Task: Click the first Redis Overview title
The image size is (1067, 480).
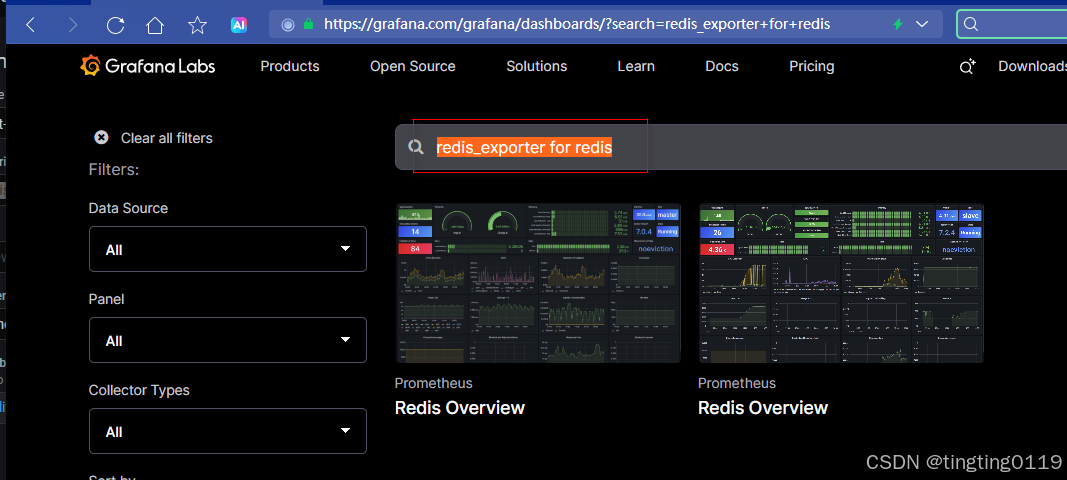Action: pos(459,407)
